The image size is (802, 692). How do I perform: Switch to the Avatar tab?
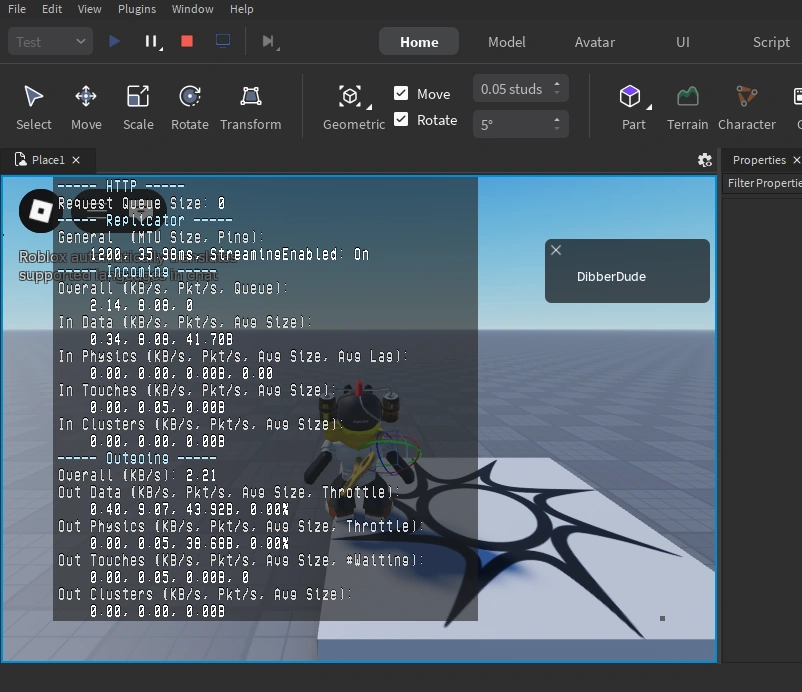coord(594,42)
